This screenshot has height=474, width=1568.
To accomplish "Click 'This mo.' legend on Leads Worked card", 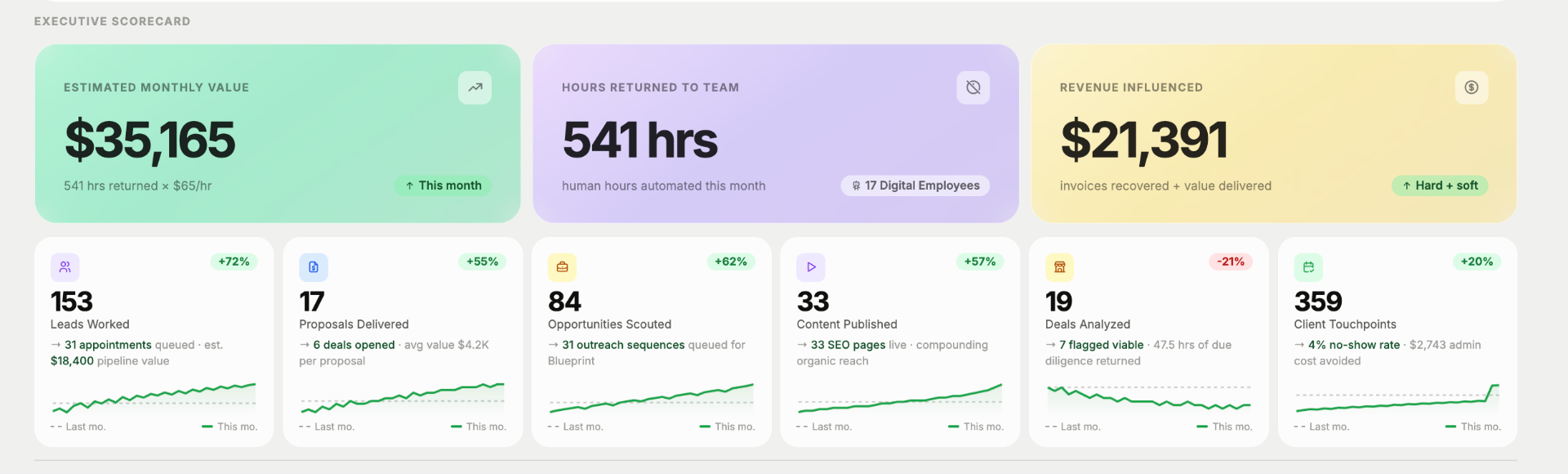I will click(229, 427).
